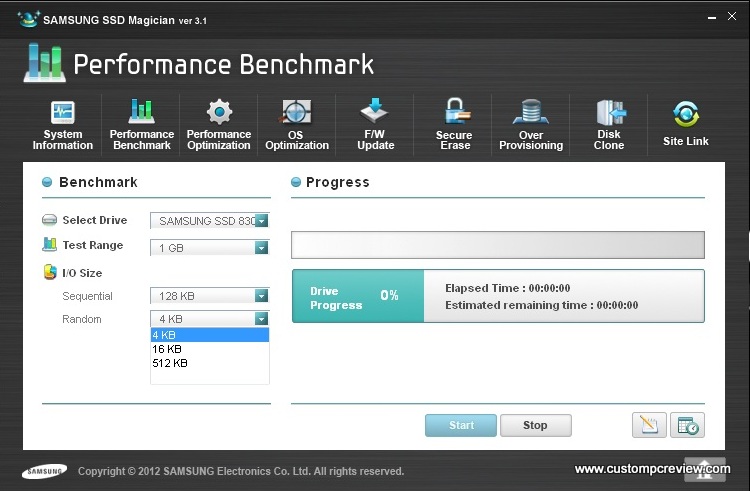
Task: Click the I/O Size icon
Action: coord(50,272)
